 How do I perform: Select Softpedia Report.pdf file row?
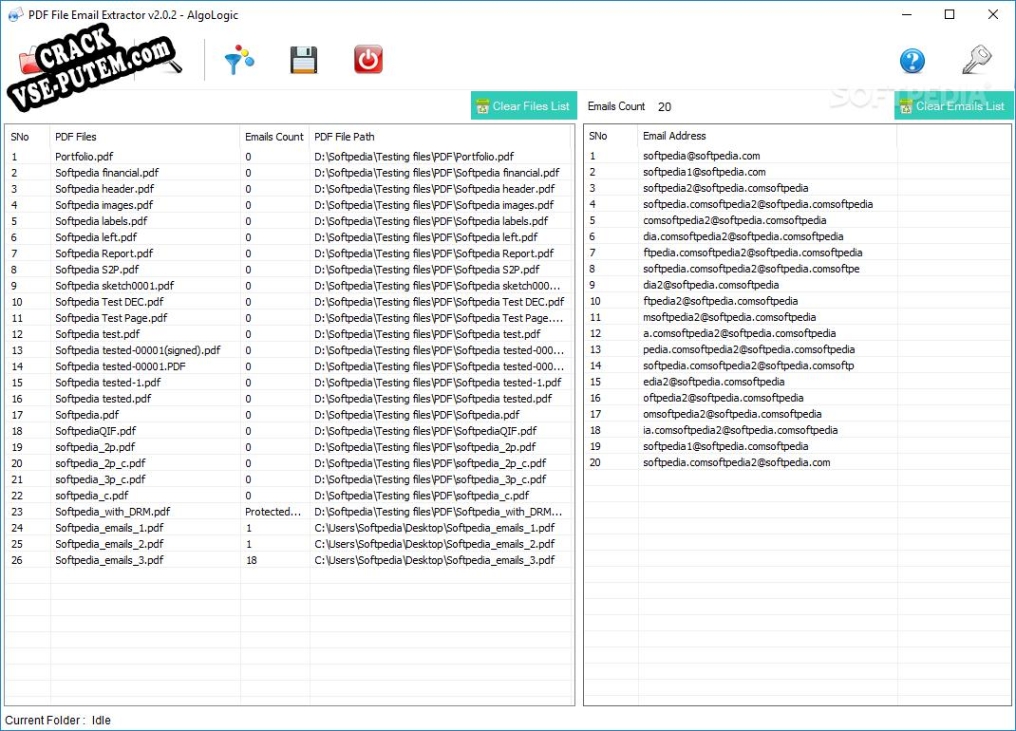point(289,253)
